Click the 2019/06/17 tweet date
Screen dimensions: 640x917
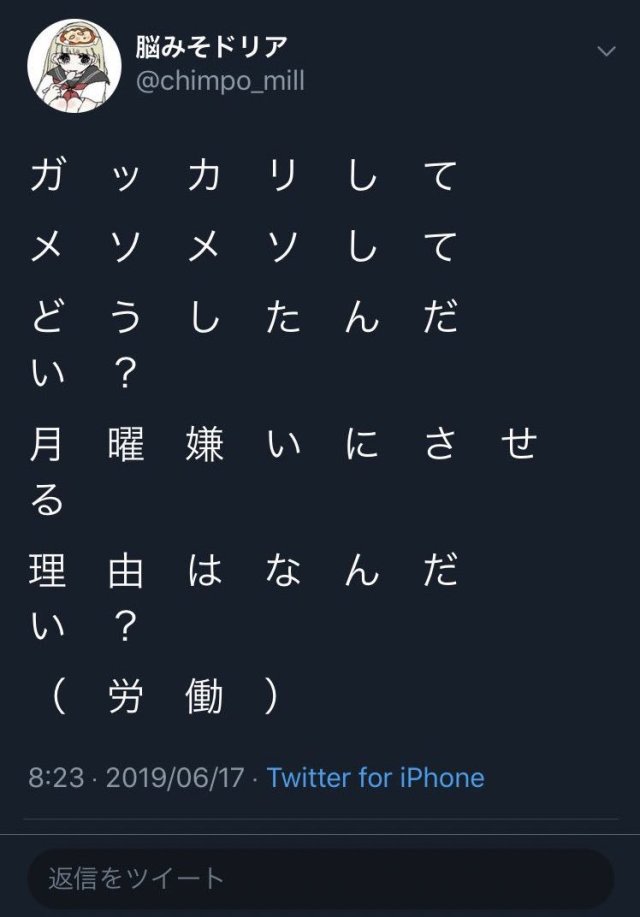click(x=177, y=778)
